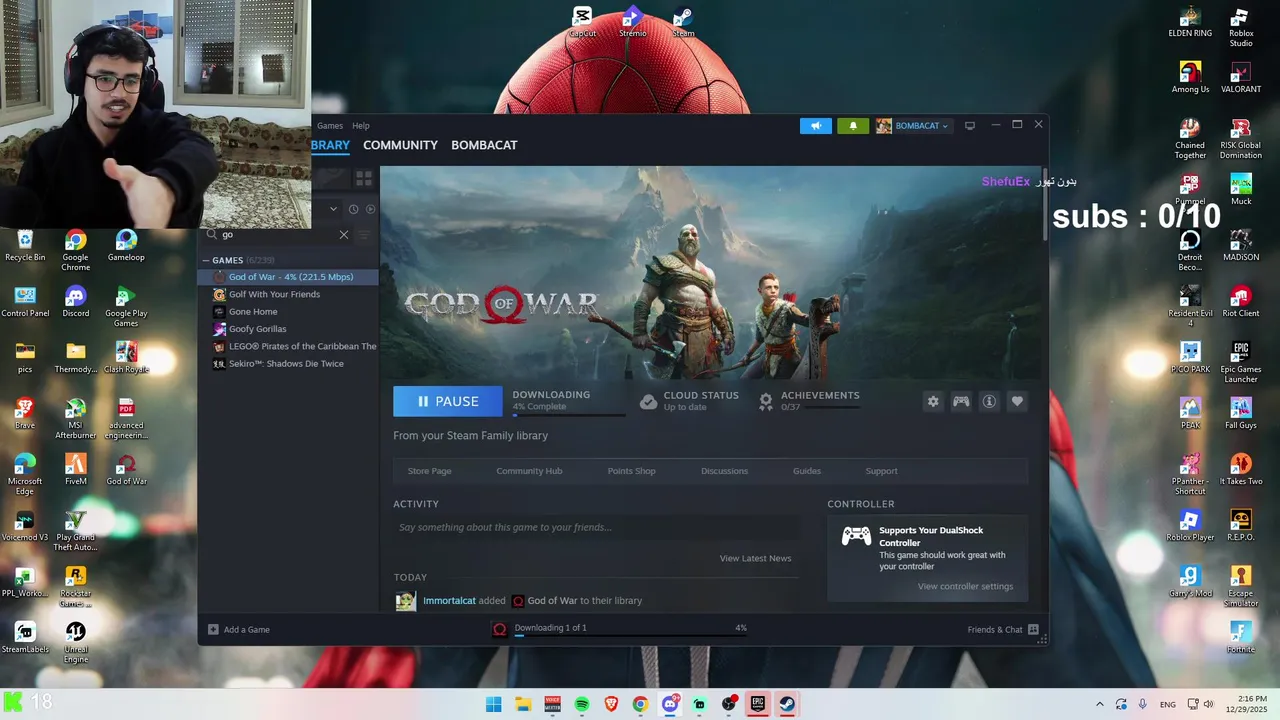Screen dimensions: 1280x720
Task: Sort library by recent activity clock icon
Action: click(353, 209)
